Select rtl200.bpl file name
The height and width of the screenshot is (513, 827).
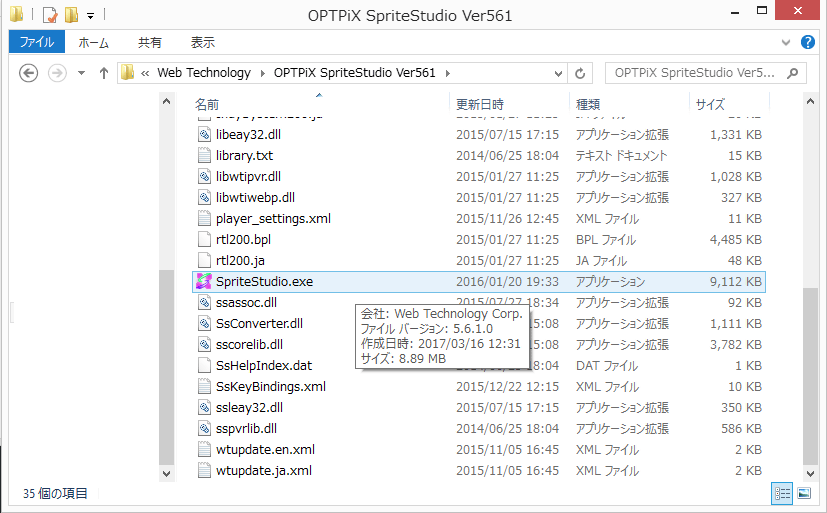click(243, 239)
